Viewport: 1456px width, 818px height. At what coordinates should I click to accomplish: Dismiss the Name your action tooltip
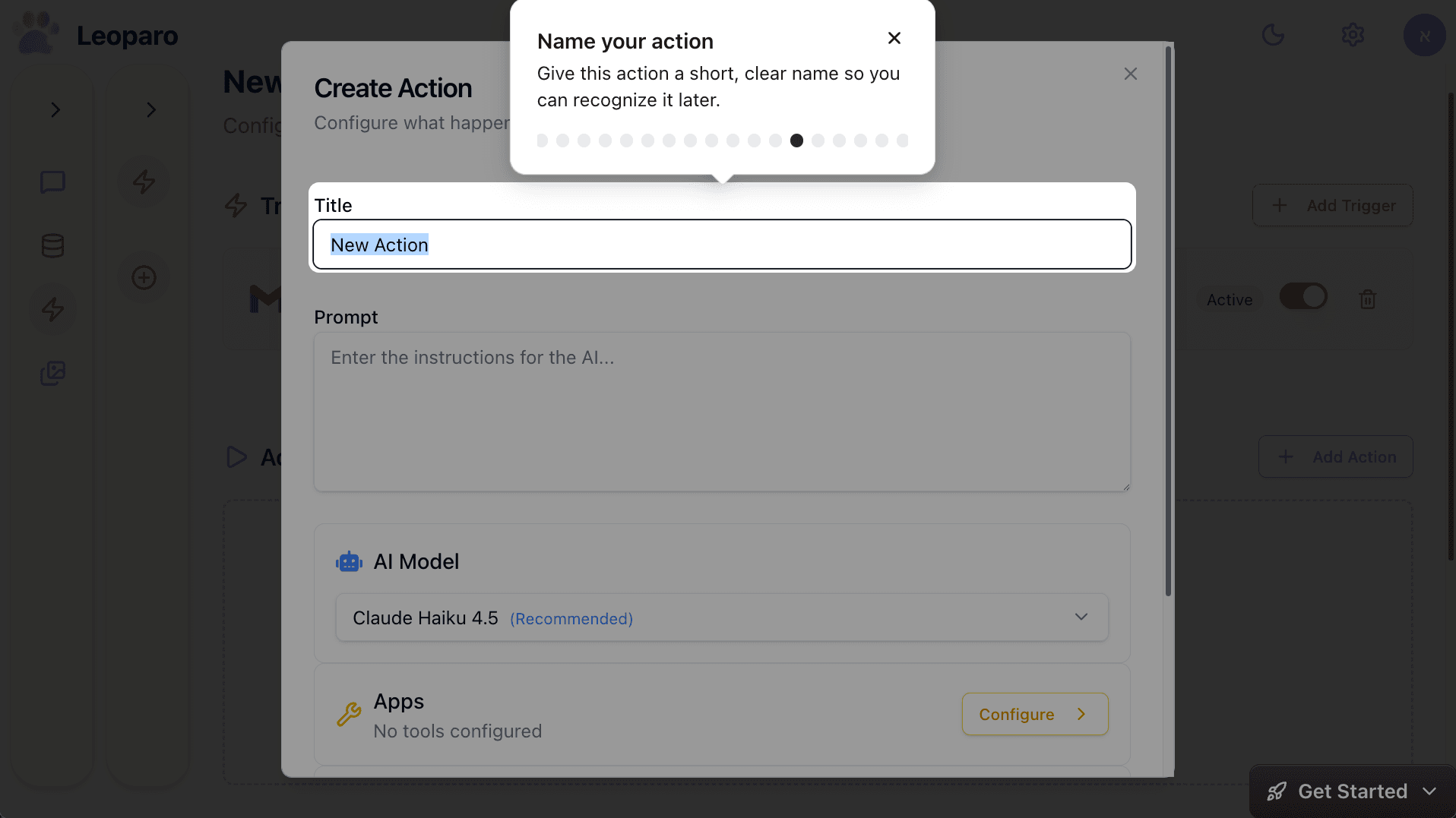click(x=894, y=37)
